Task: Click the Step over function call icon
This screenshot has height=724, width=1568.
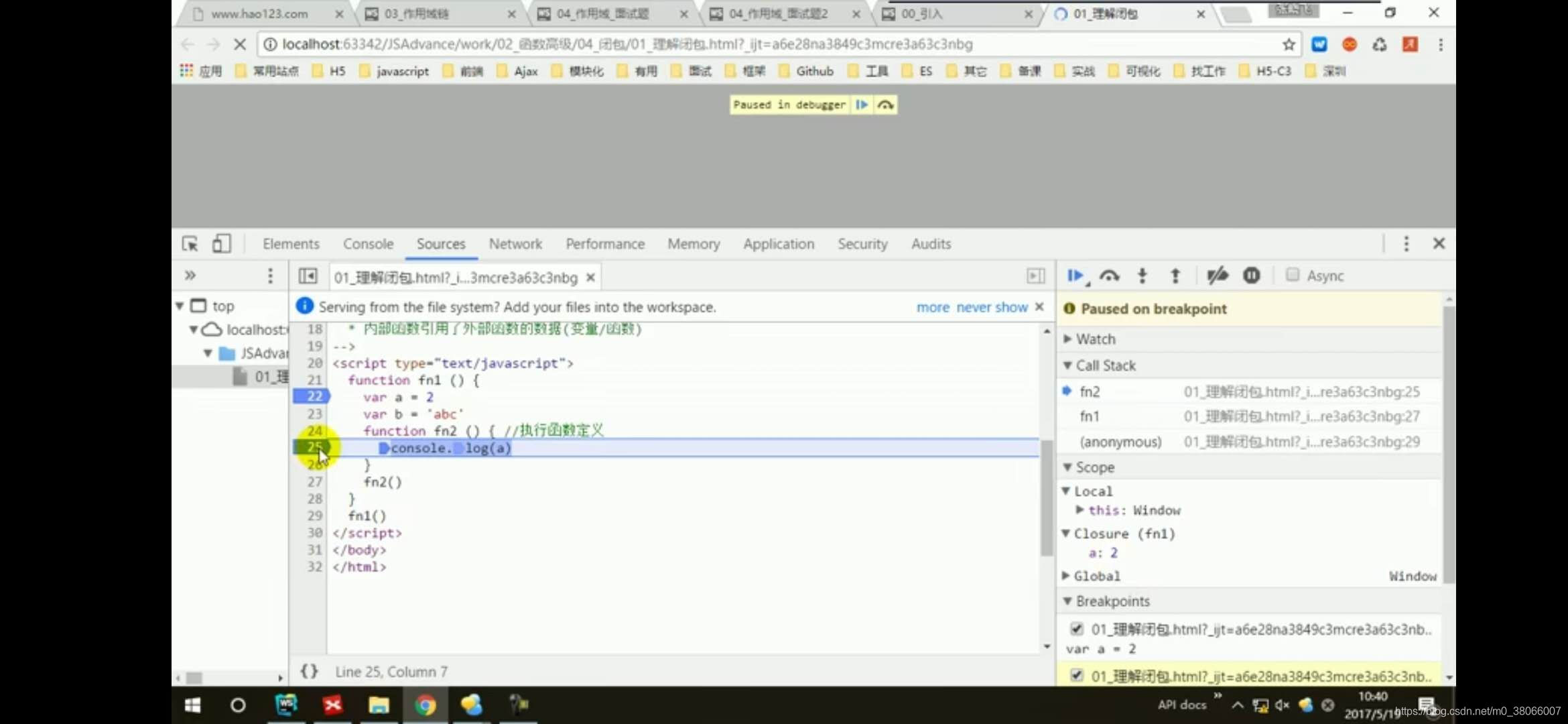Action: coord(1110,276)
